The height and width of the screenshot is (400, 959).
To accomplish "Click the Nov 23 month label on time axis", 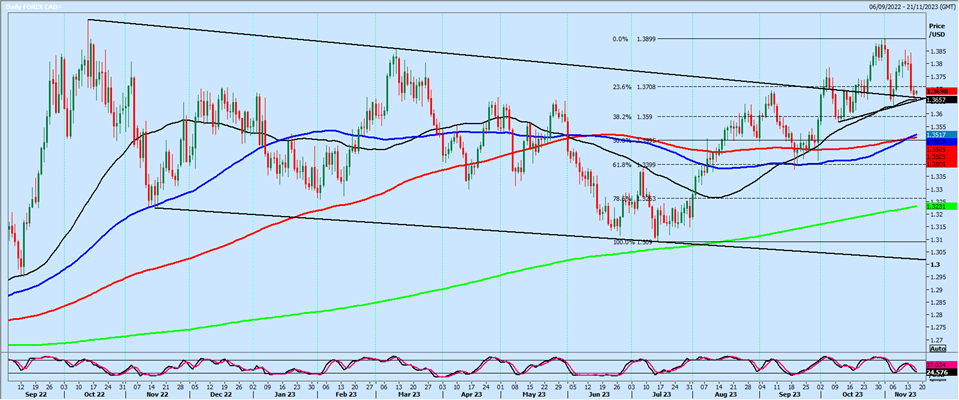I will [x=904, y=394].
